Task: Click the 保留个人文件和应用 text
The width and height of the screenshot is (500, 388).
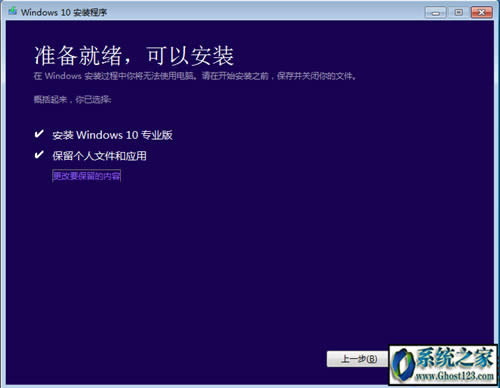Action: [99, 156]
